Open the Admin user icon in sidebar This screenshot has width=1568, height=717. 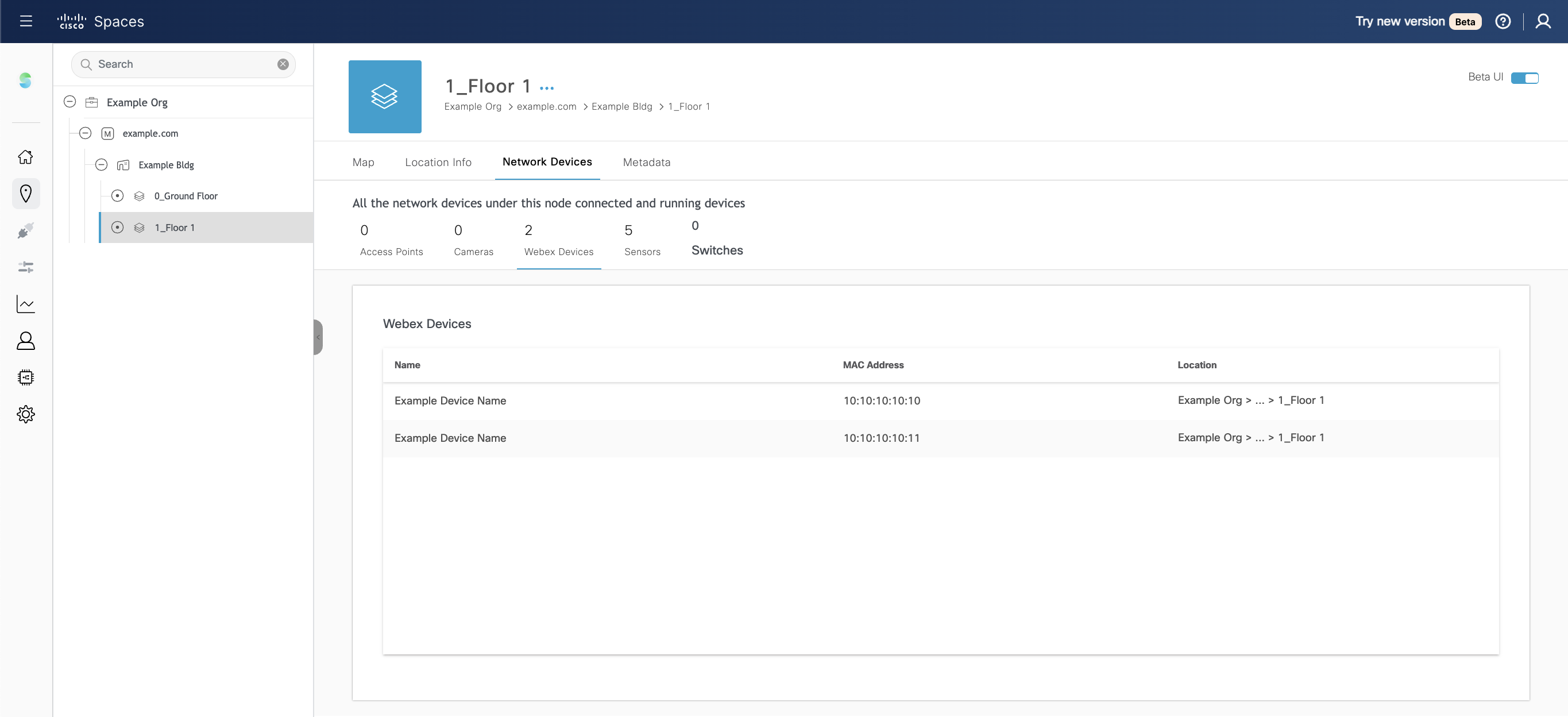[x=26, y=341]
